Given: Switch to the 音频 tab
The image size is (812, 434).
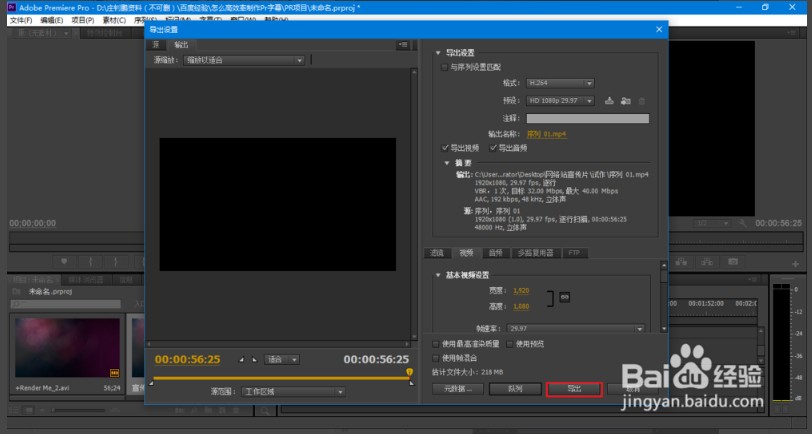Looking at the screenshot, I should pos(494,253).
